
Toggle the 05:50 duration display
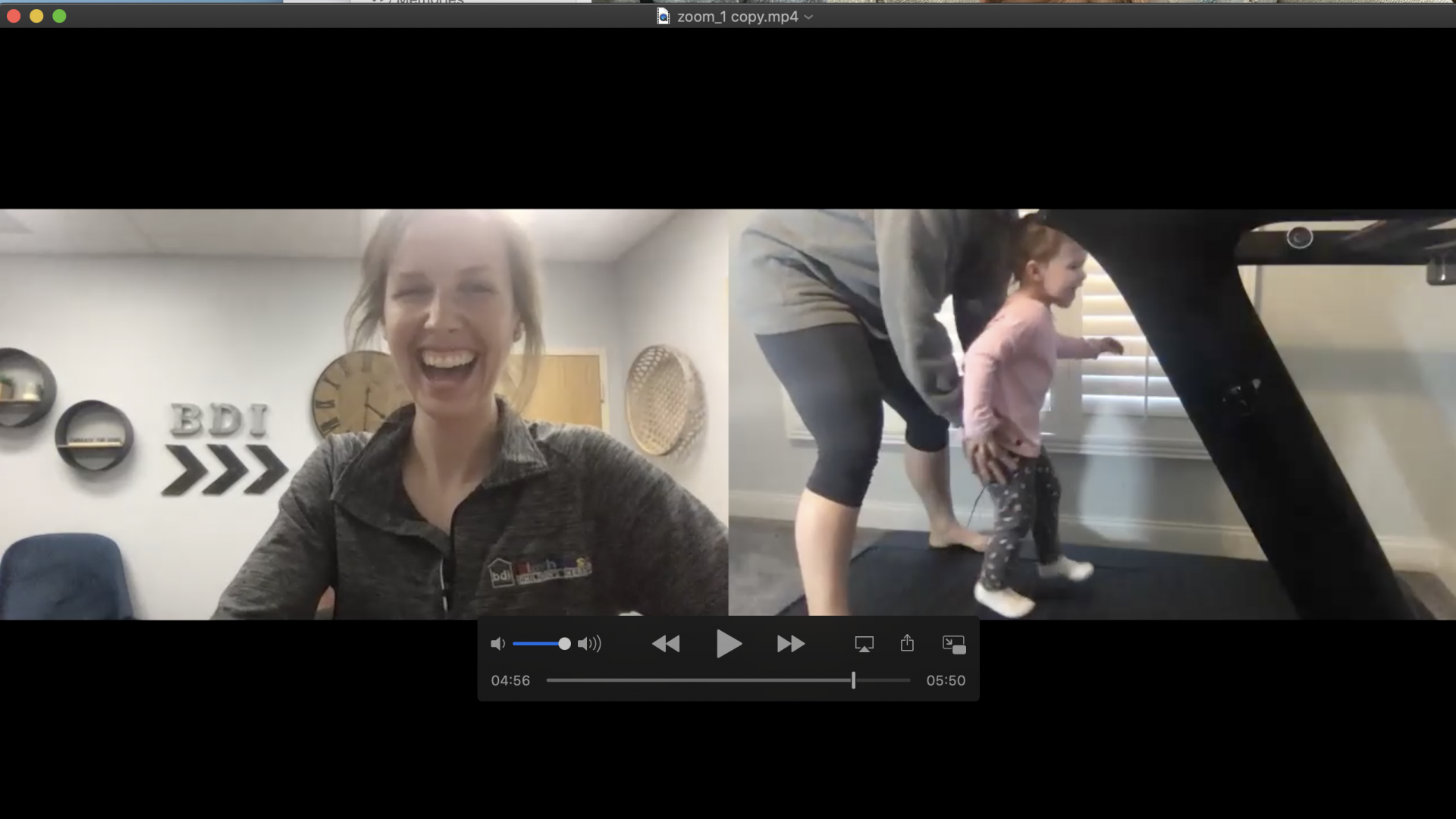[x=945, y=680]
